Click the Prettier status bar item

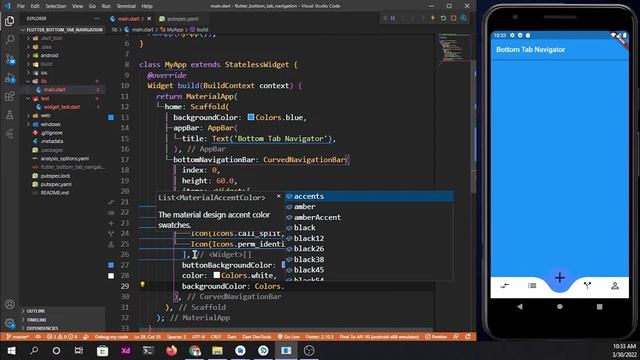point(436,337)
